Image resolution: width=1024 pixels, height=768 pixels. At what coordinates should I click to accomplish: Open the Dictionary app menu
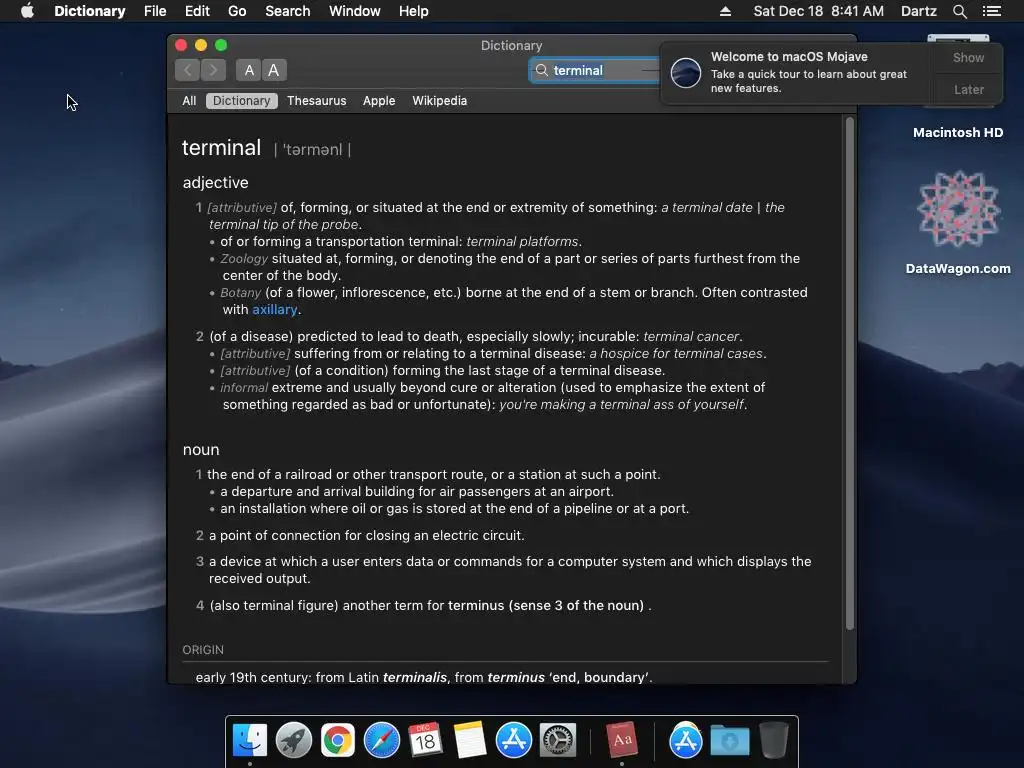pyautogui.click(x=89, y=11)
